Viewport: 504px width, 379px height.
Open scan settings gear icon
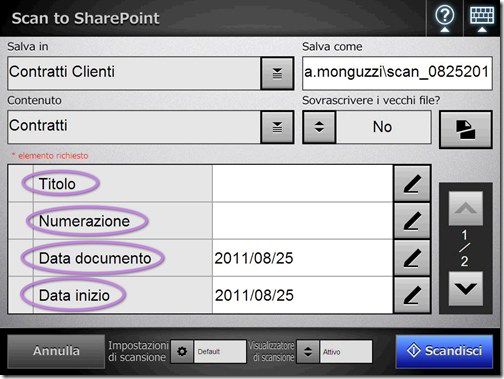[x=182, y=351]
